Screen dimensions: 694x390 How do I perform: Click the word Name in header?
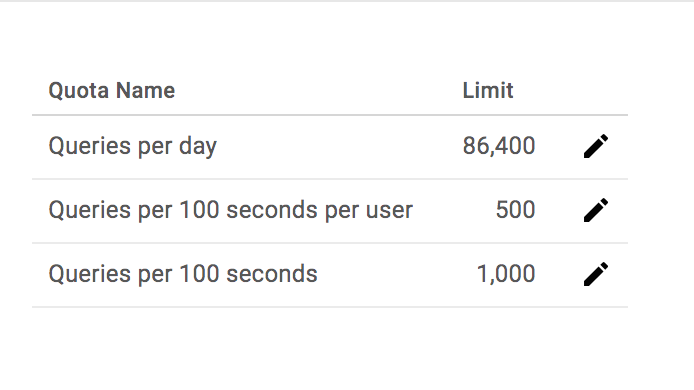tap(146, 91)
